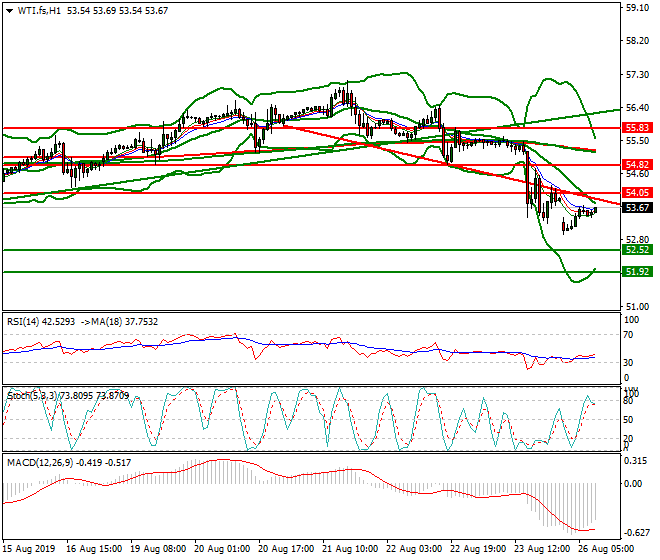Click the RSI(14) 42.5293 indicator label
660x560 pixels.
(x=41, y=322)
